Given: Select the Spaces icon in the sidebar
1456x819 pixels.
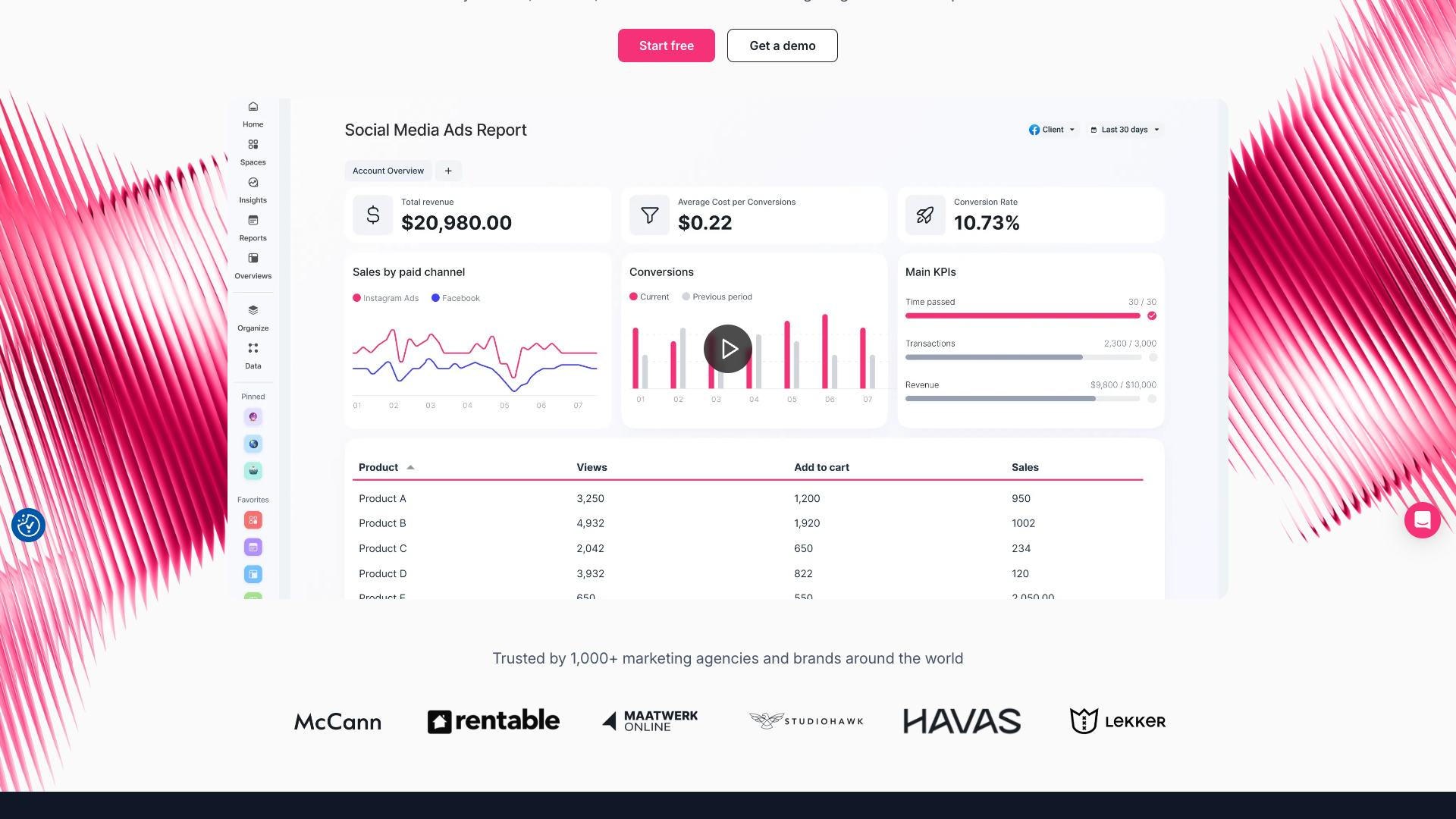Looking at the screenshot, I should (x=253, y=151).
